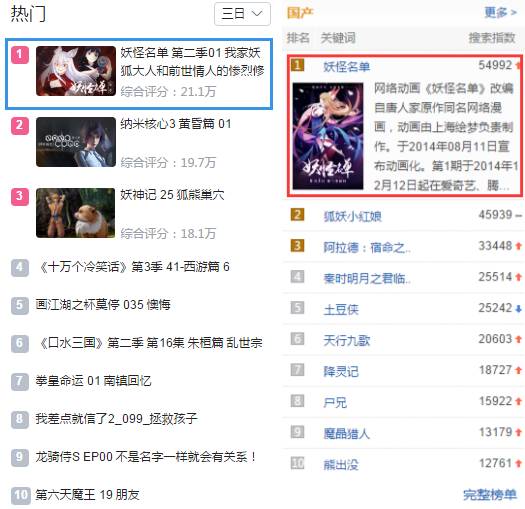Click the 更多 link in 国产 header
The width and height of the screenshot is (525, 509).
pos(501,12)
